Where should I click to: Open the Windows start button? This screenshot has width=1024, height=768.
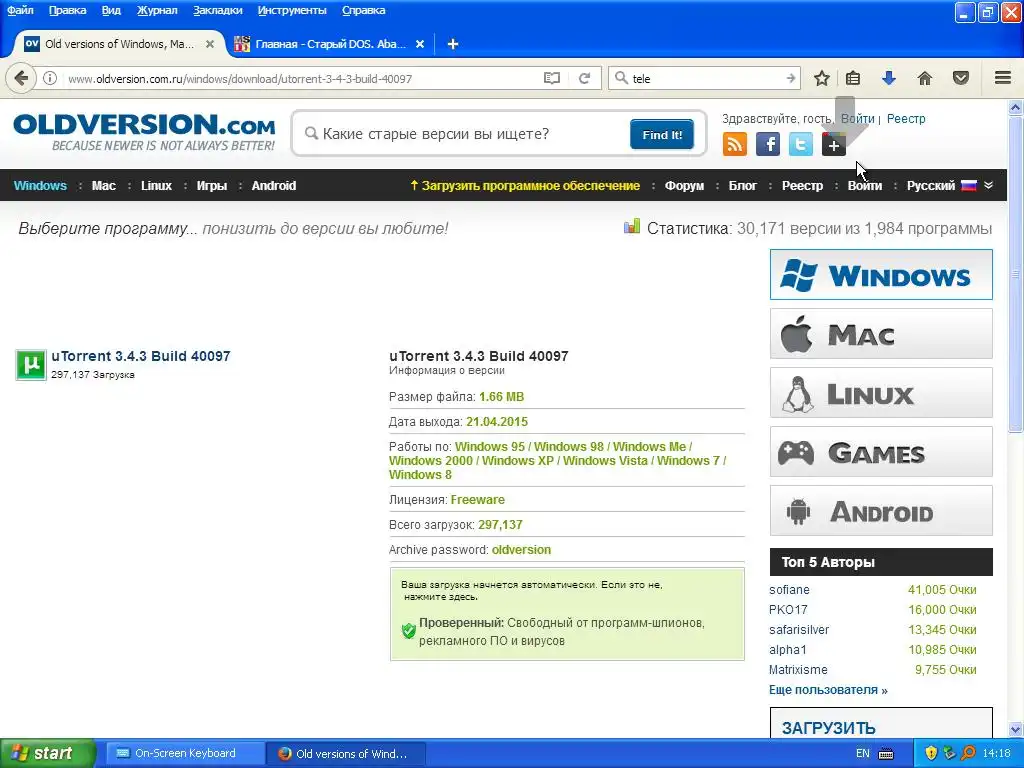click(47, 754)
